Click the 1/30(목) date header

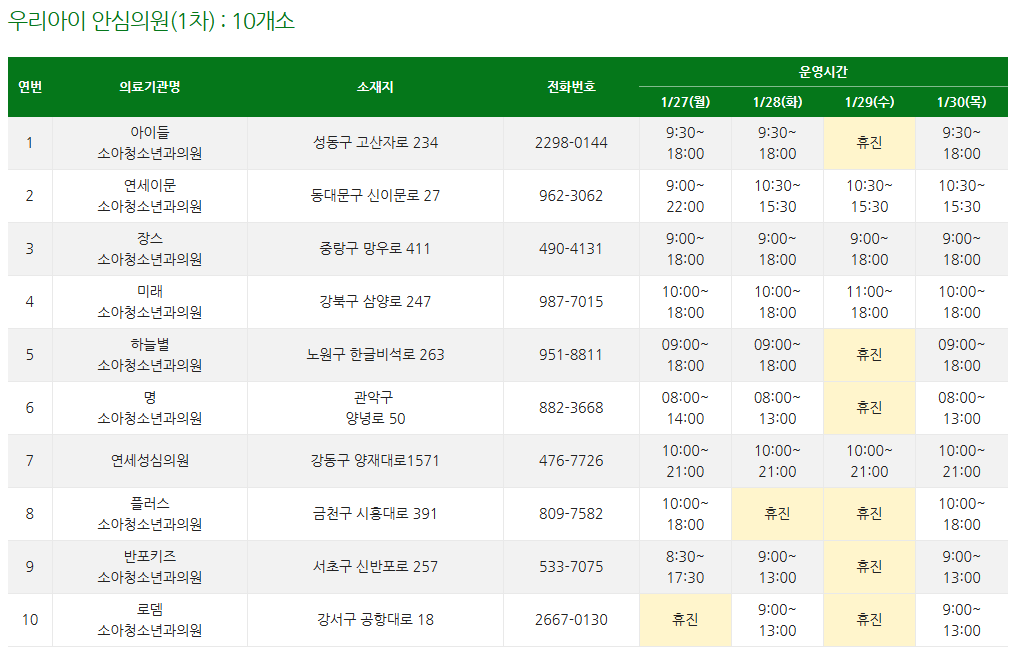(962, 102)
